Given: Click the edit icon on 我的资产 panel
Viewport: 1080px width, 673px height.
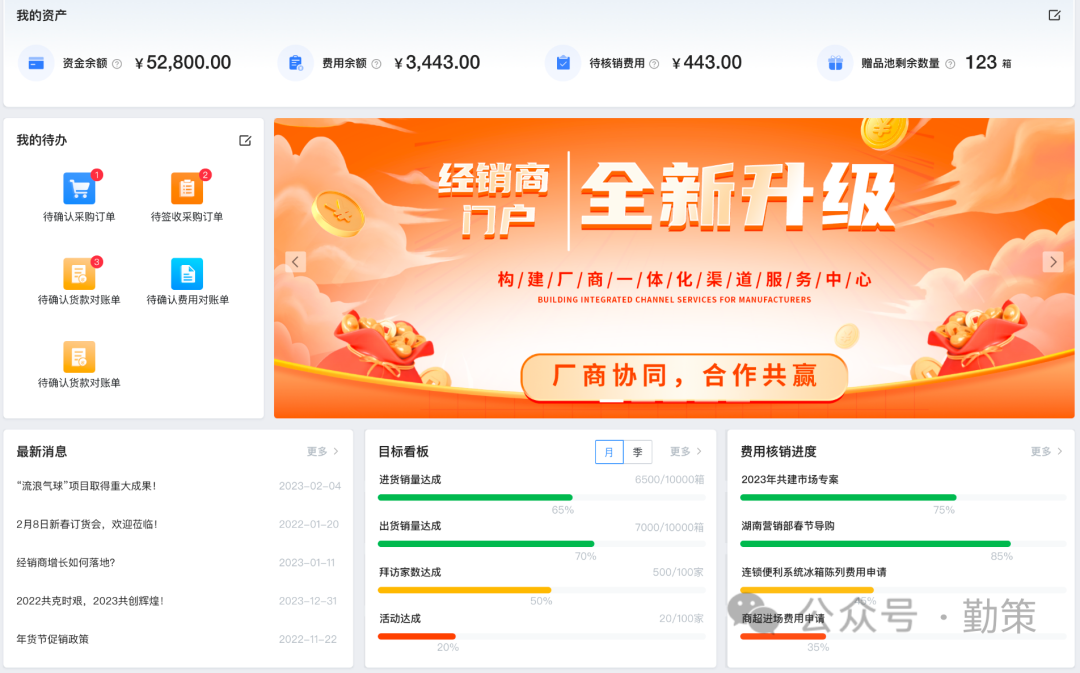Looking at the screenshot, I should [x=1054, y=16].
